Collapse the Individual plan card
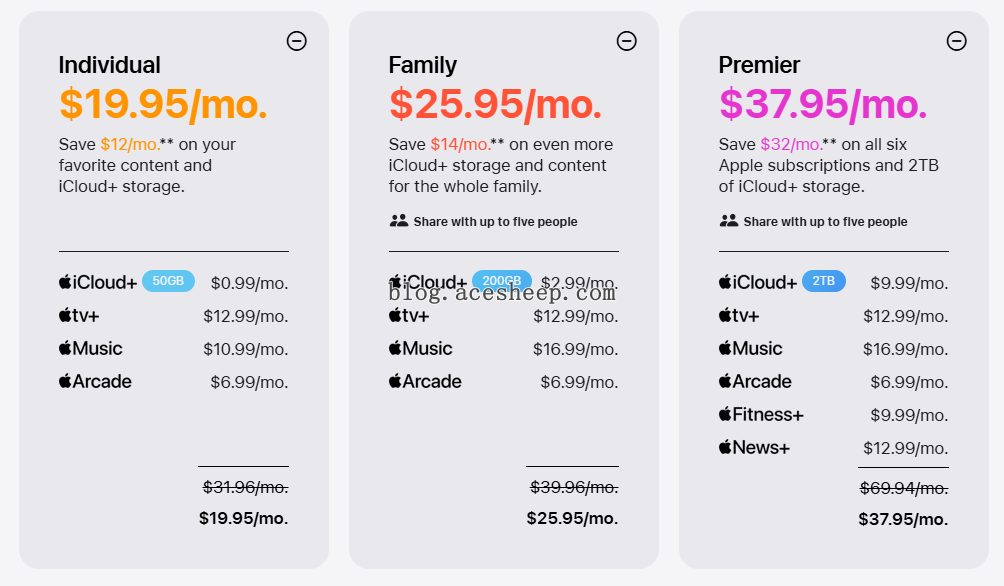Viewport: 1004px width, 586px height. (296, 41)
